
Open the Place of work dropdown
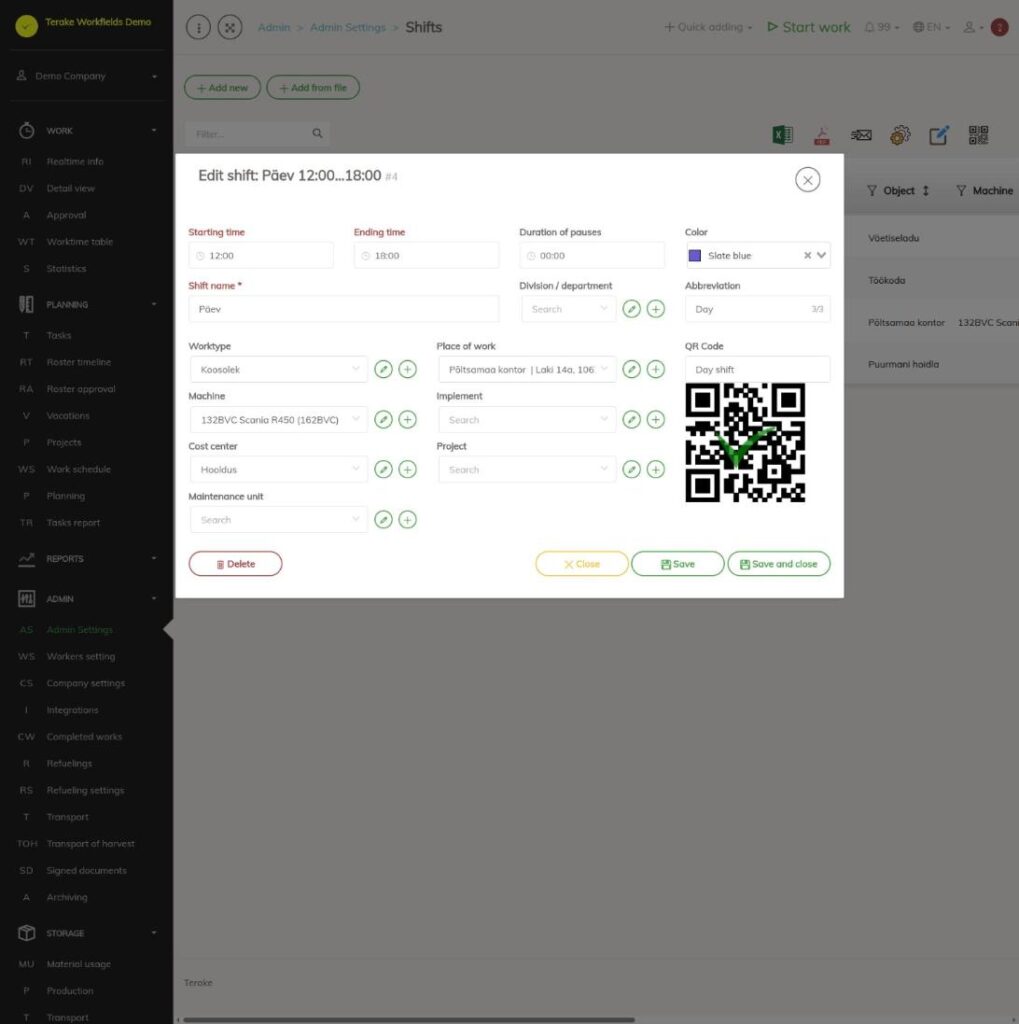tap(527, 370)
